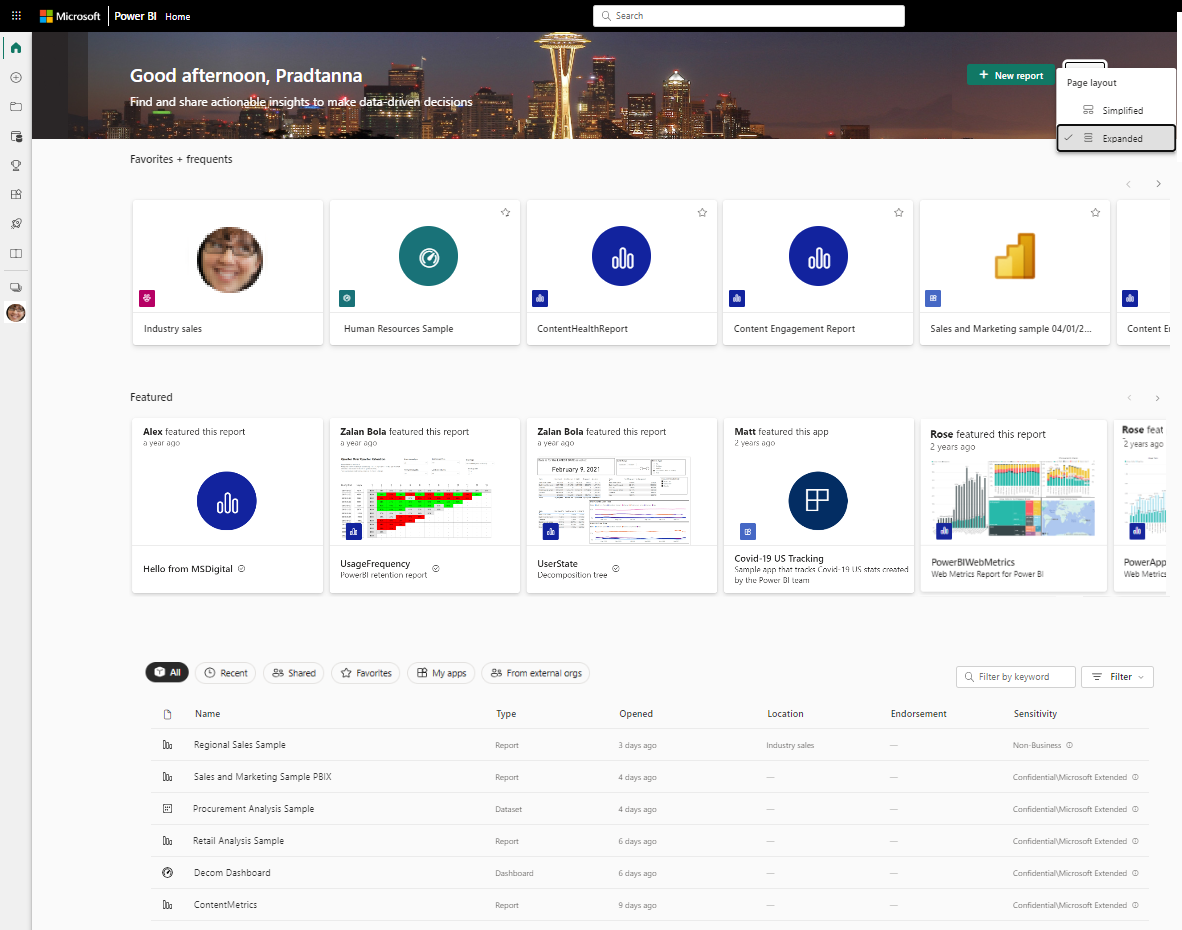
Task: Open Deployment pipelines rocket icon
Action: pyautogui.click(x=16, y=224)
